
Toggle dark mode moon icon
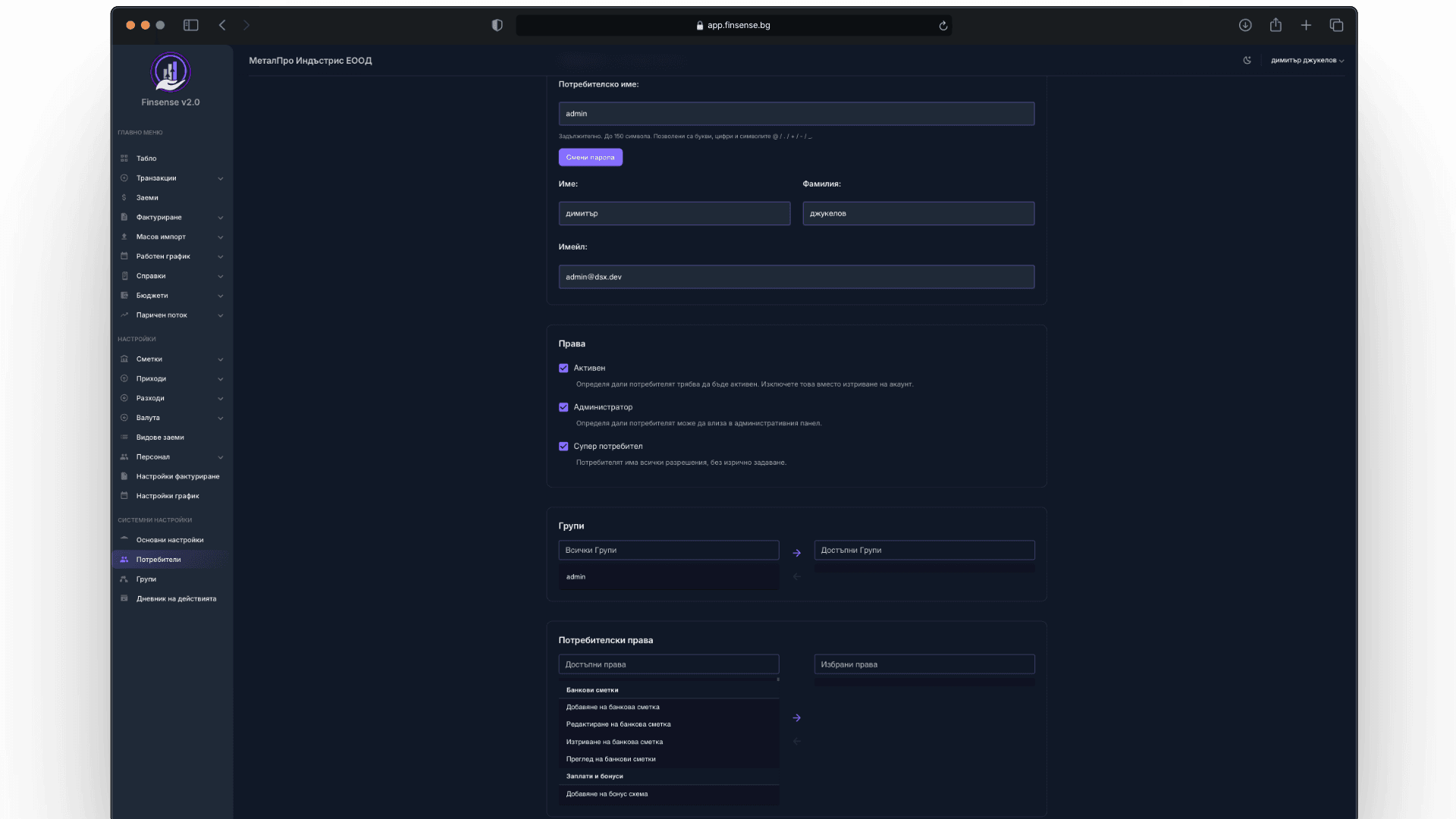[1247, 61]
